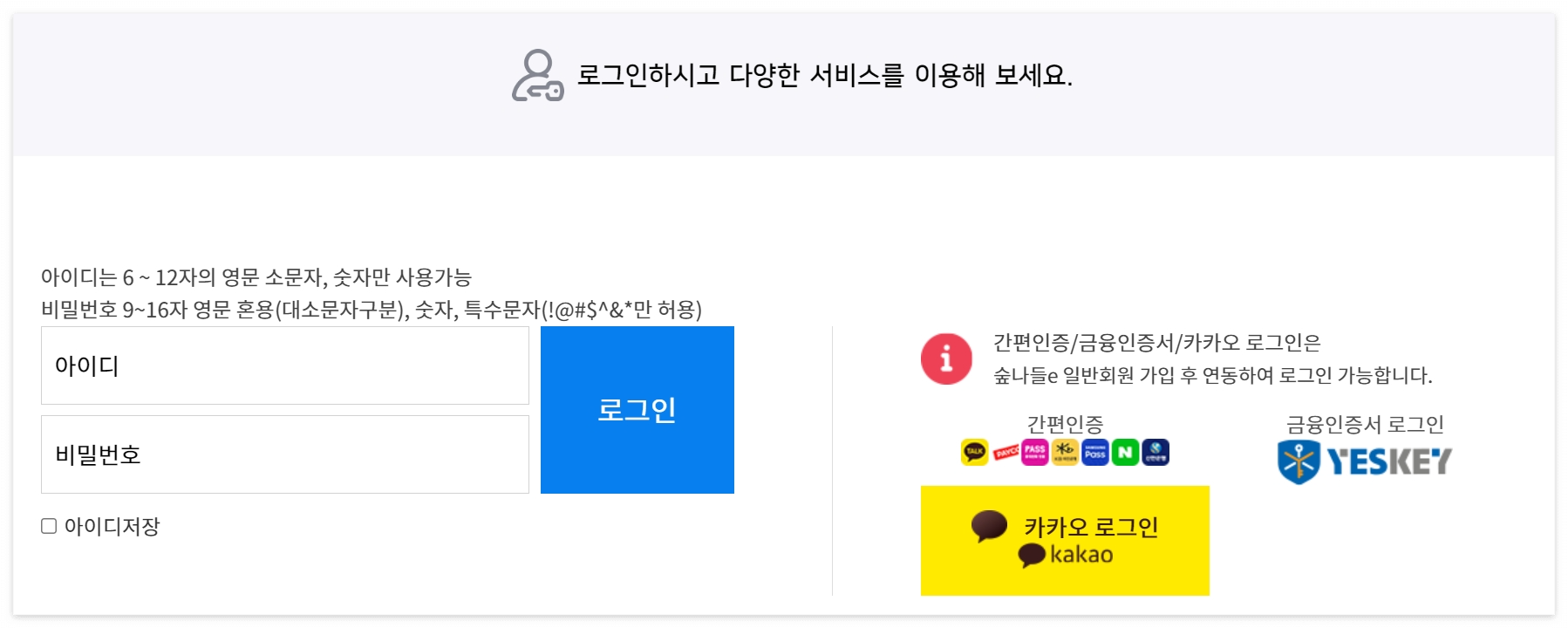Select the green Naver certificate icon
1568x628 pixels.
[1125, 452]
